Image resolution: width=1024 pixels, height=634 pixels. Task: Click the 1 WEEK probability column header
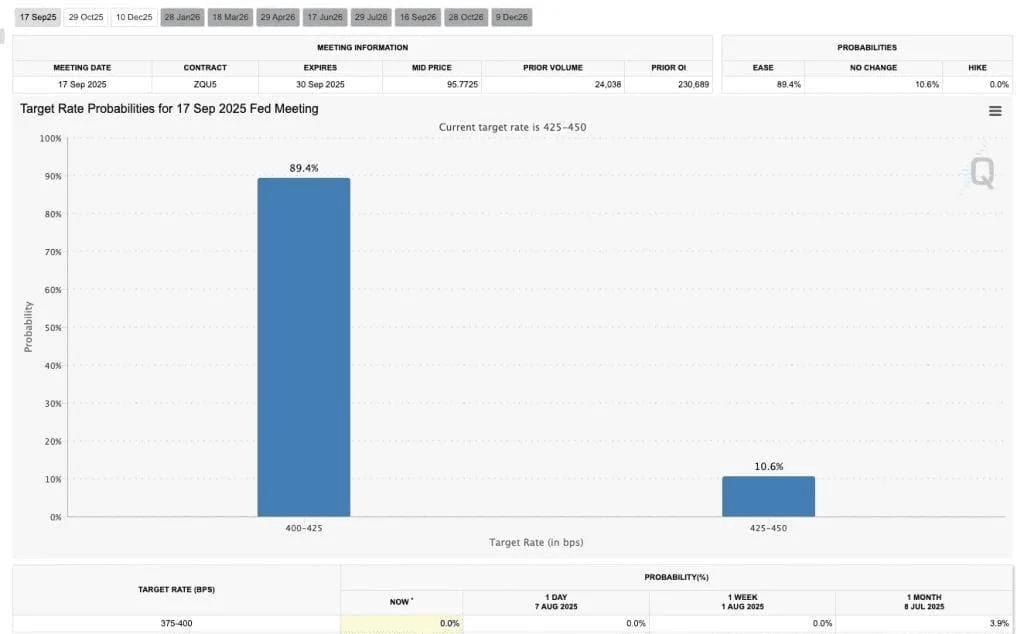pyautogui.click(x=743, y=602)
